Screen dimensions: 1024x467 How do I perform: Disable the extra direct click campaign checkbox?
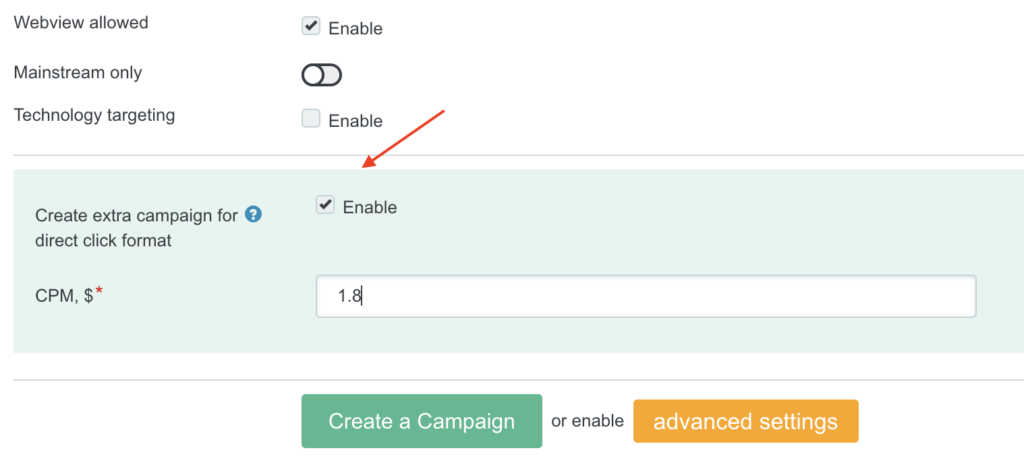click(325, 205)
